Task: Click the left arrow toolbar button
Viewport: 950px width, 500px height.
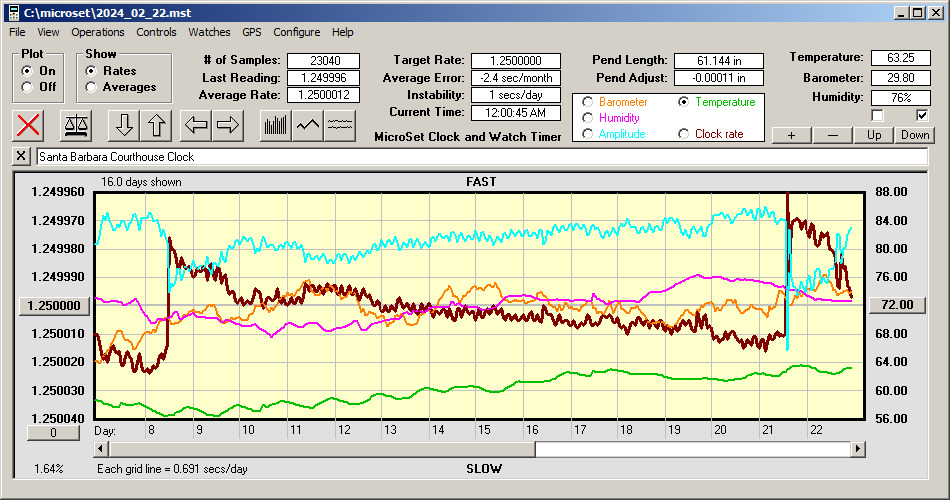Action: pyautogui.click(x=196, y=125)
